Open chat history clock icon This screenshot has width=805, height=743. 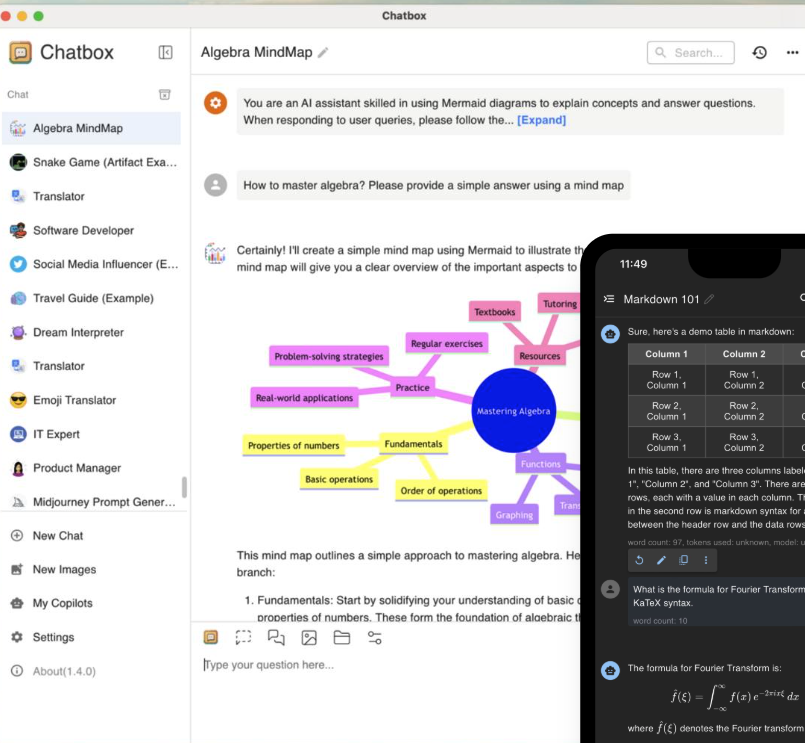tap(759, 52)
